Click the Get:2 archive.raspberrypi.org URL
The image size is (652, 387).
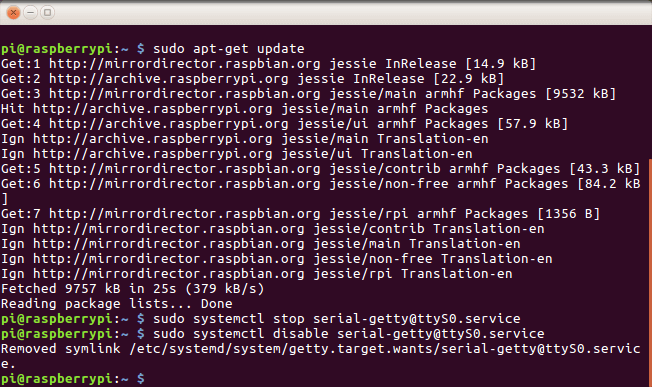[x=169, y=79]
